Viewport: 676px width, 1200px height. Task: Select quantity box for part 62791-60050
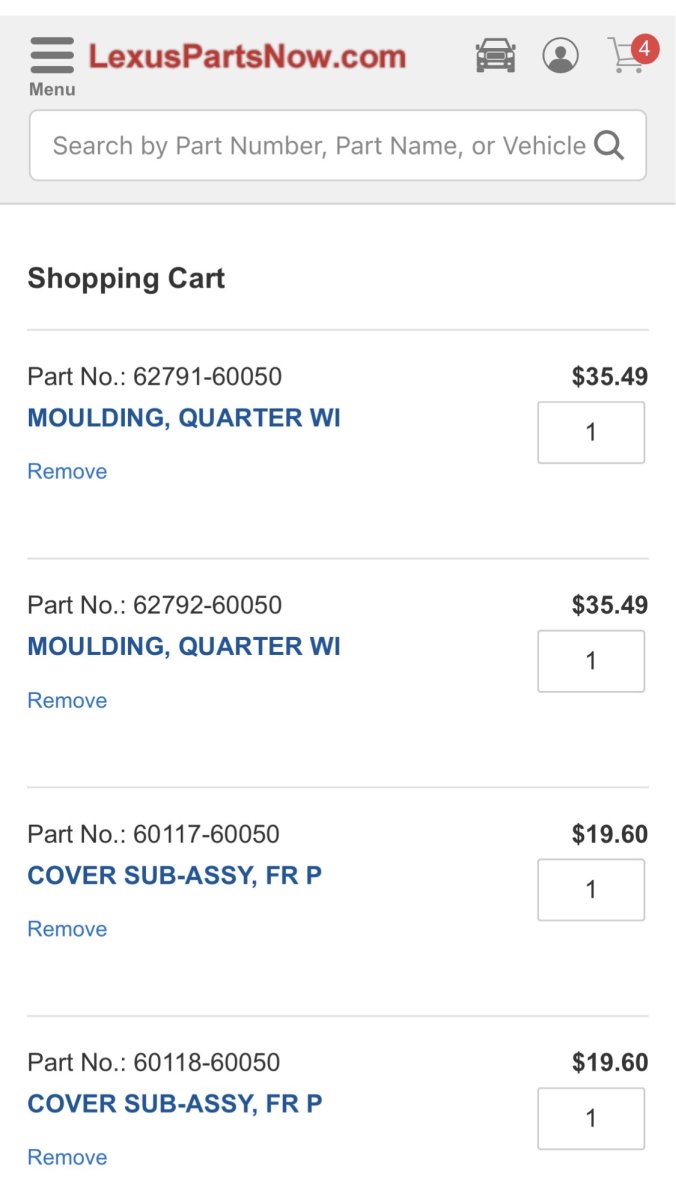point(591,432)
